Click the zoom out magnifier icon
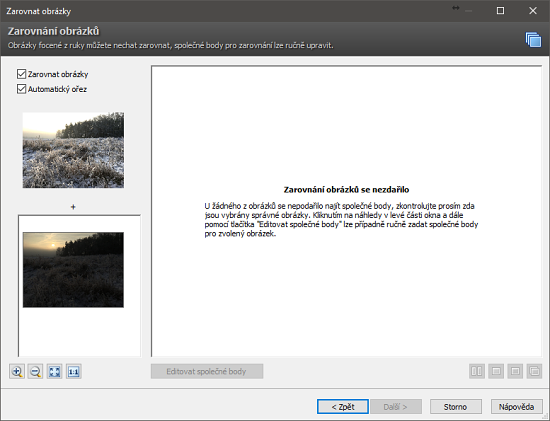This screenshot has width=550, height=421. coord(36,371)
